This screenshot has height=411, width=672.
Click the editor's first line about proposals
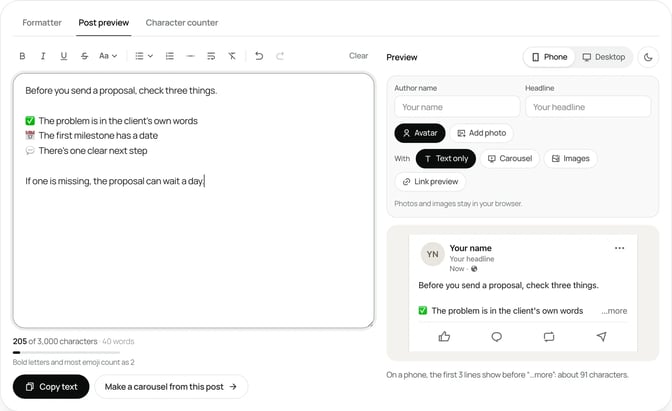[x=121, y=90]
